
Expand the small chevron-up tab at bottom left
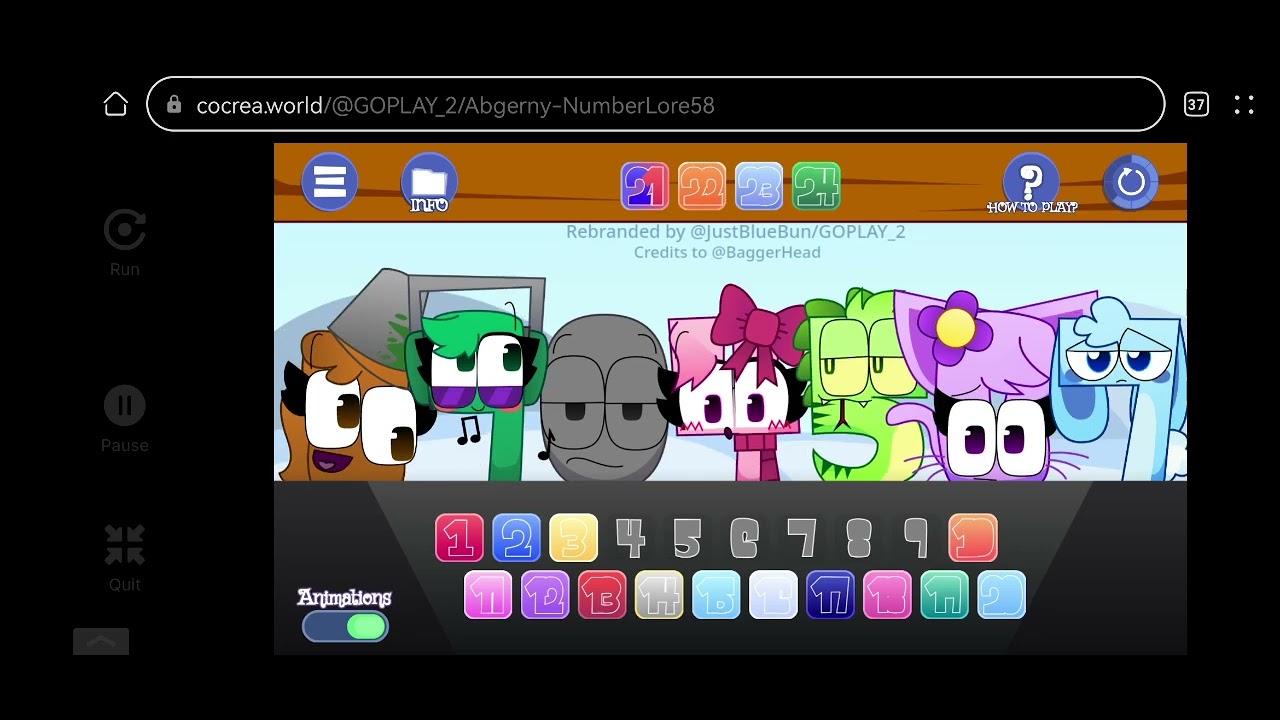(101, 642)
